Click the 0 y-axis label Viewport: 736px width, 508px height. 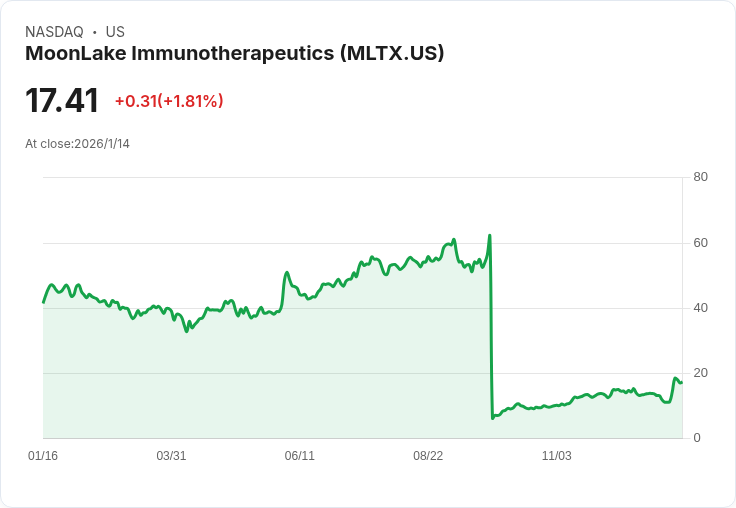pos(697,438)
